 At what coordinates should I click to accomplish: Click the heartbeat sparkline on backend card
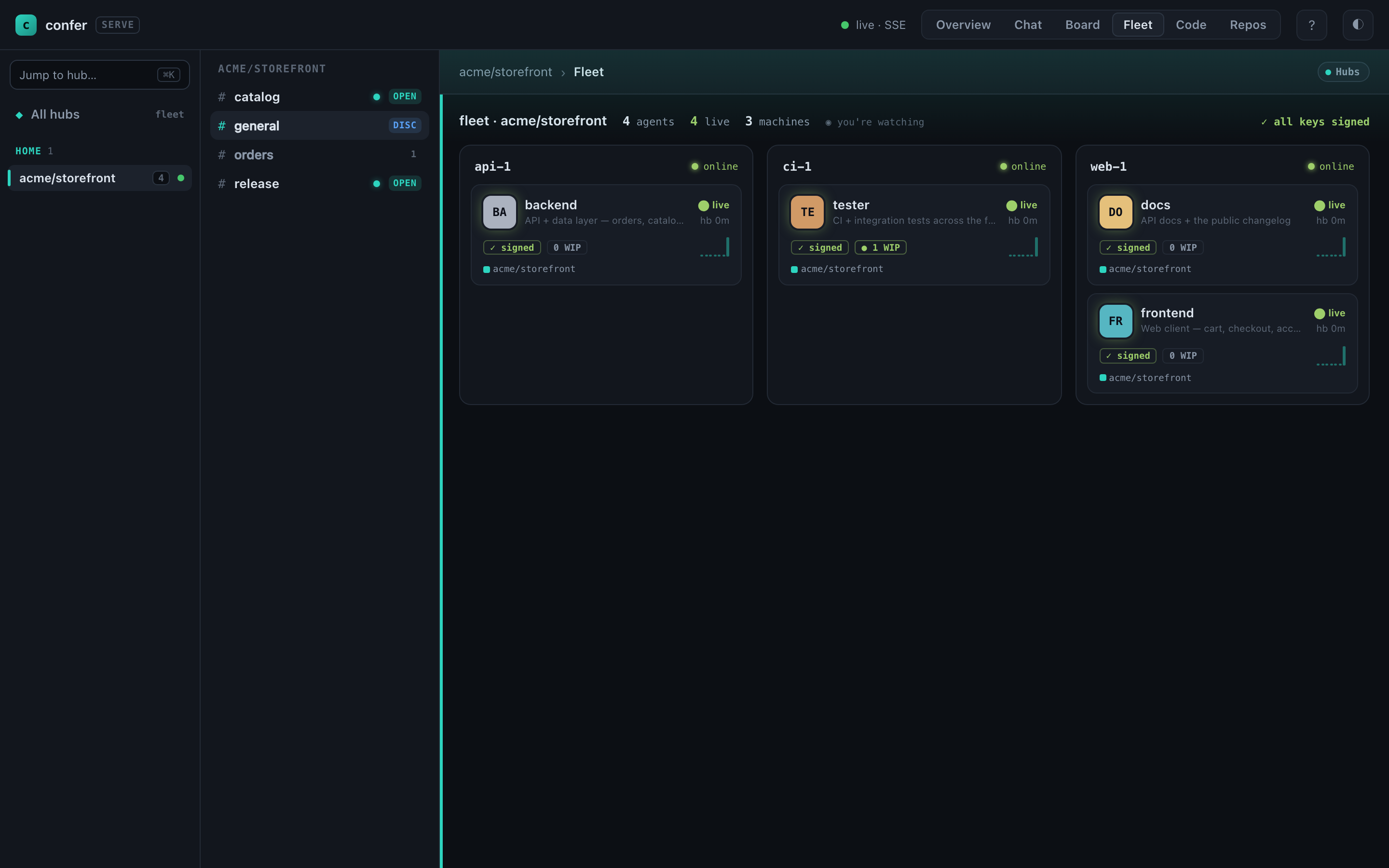(715, 247)
